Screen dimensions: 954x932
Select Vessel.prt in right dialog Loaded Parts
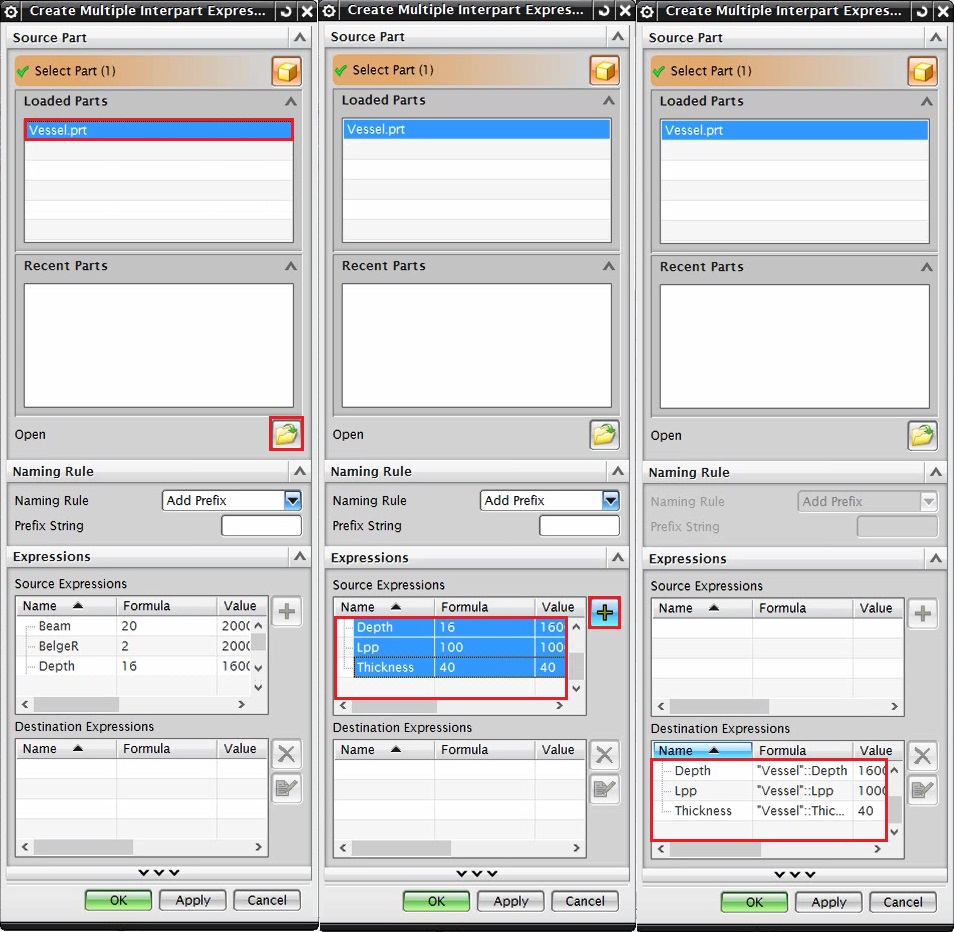click(x=795, y=130)
